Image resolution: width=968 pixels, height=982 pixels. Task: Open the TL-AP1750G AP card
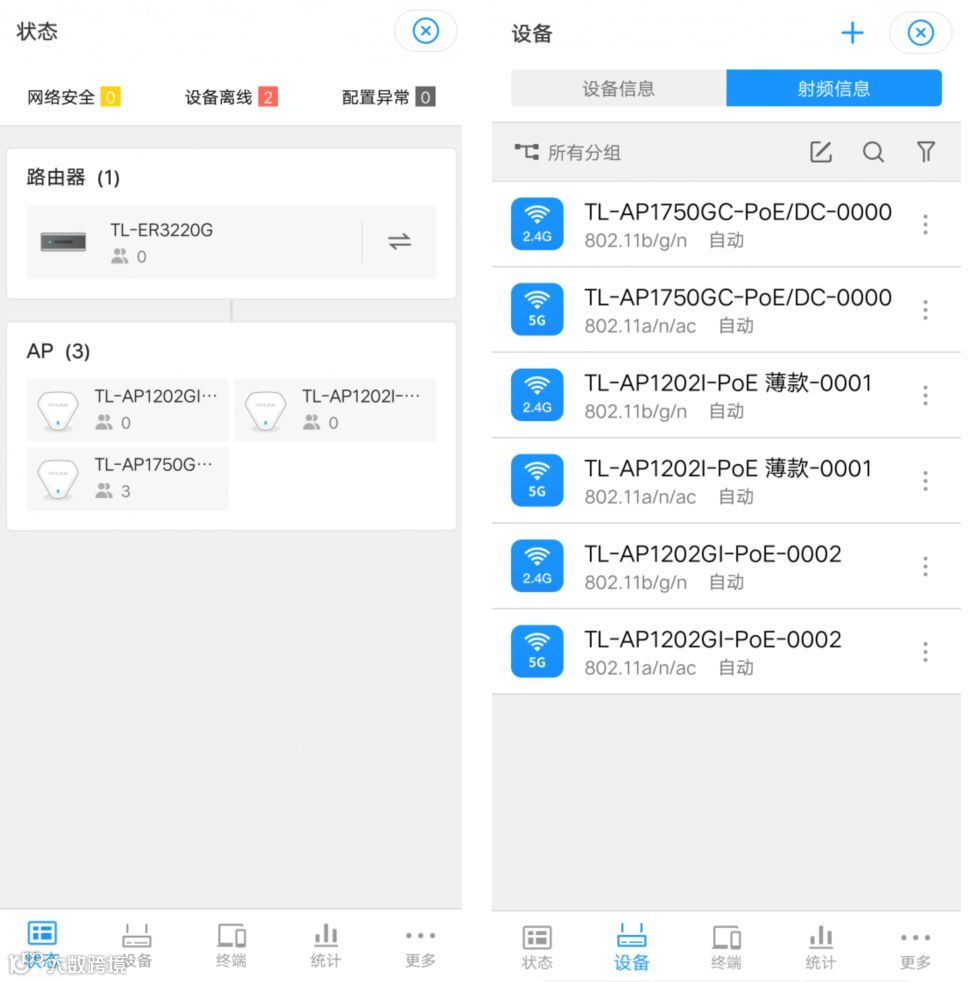[x=127, y=478]
